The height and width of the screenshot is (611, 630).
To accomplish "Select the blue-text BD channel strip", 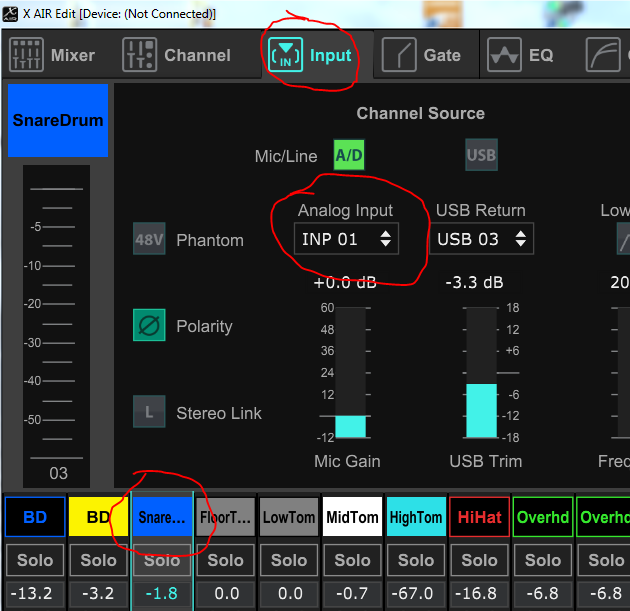I will [35, 517].
